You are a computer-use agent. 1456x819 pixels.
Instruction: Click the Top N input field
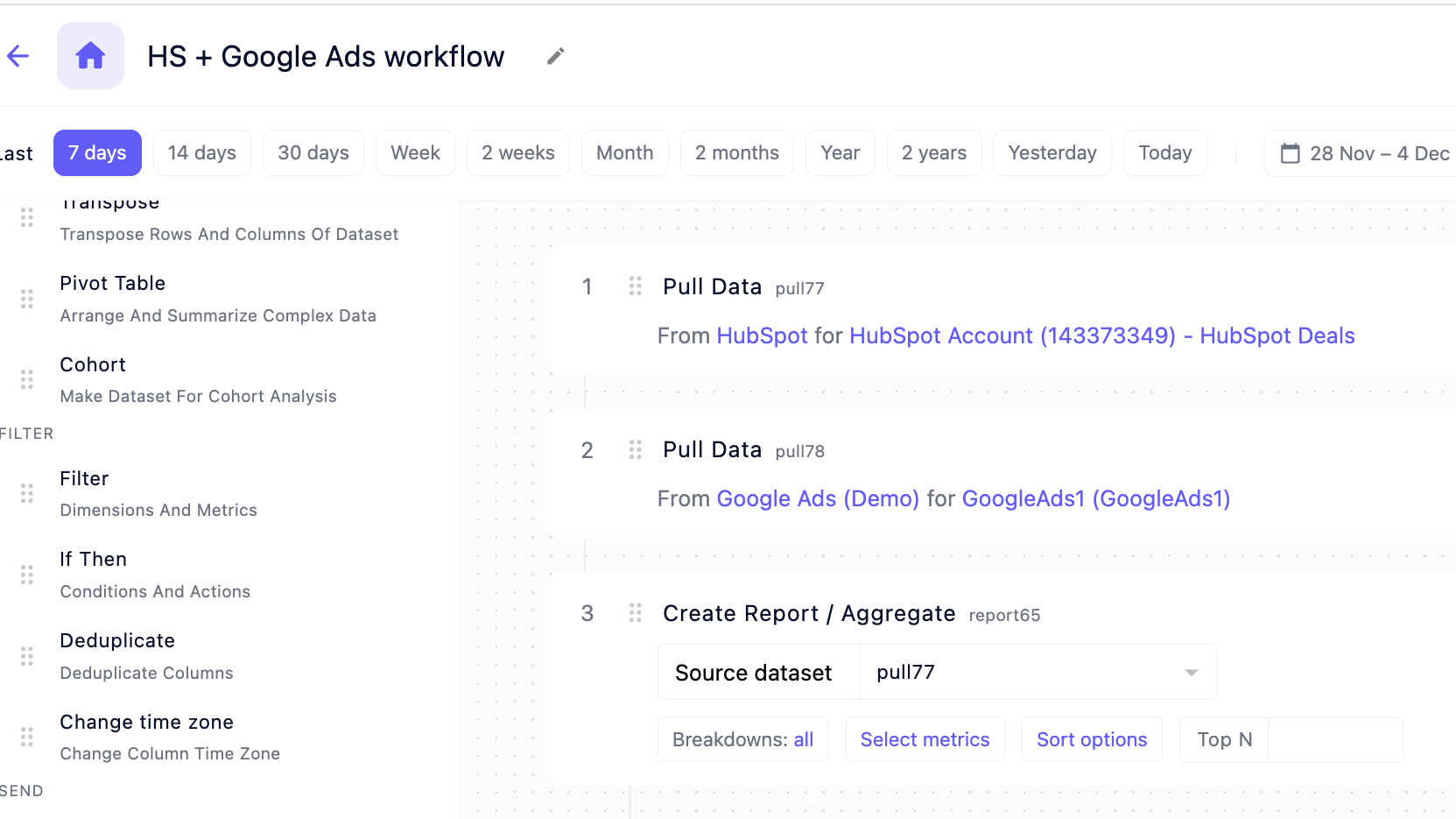pos(1334,739)
